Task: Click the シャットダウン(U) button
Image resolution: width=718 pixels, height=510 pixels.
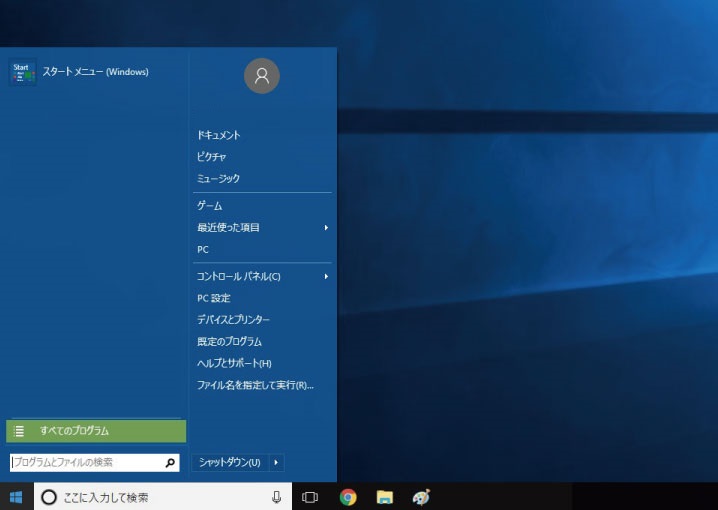Action: 230,463
